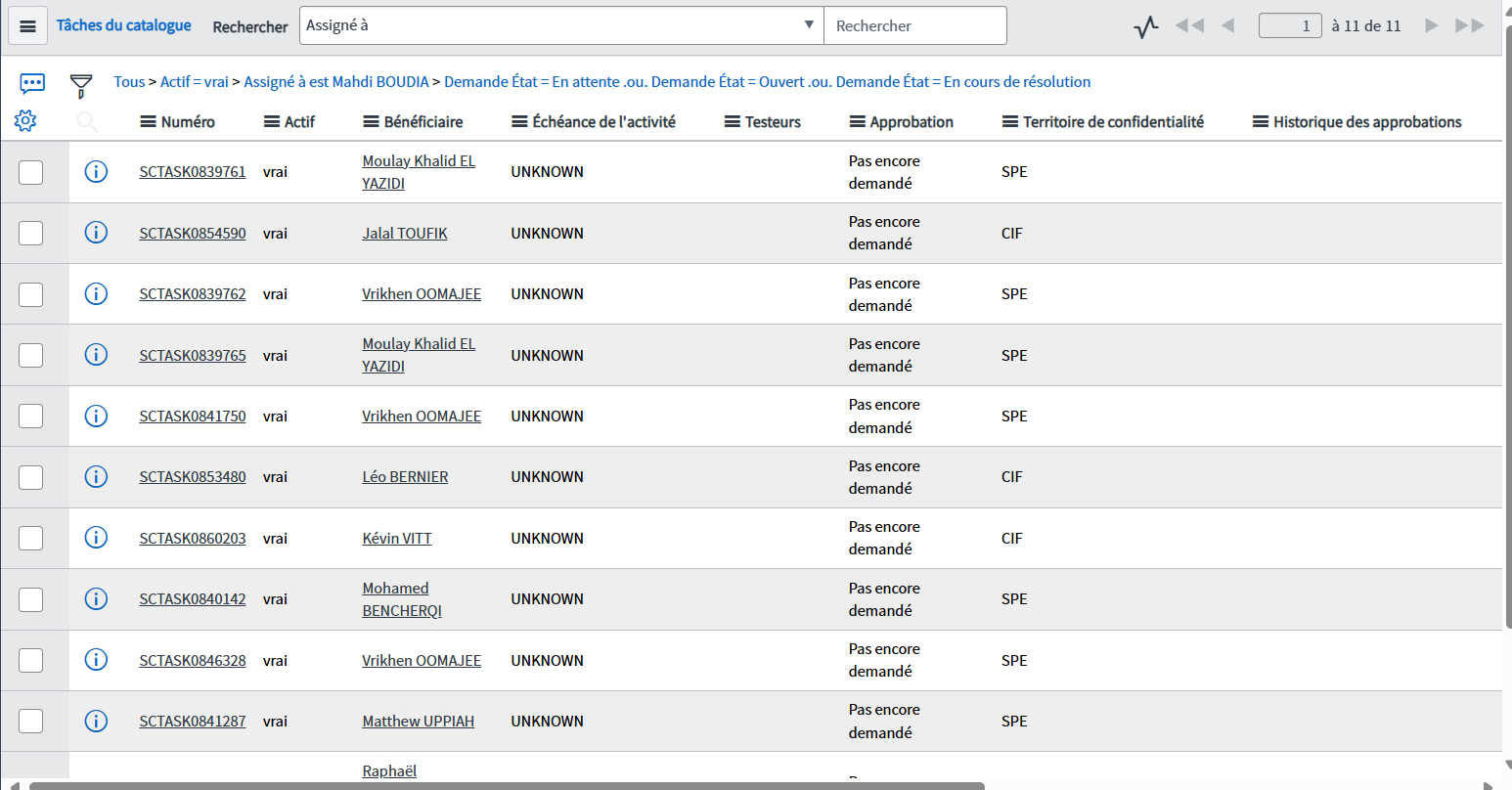This screenshot has height=790, width=1512.
Task: Open the list hamburger menu
Action: 27,26
